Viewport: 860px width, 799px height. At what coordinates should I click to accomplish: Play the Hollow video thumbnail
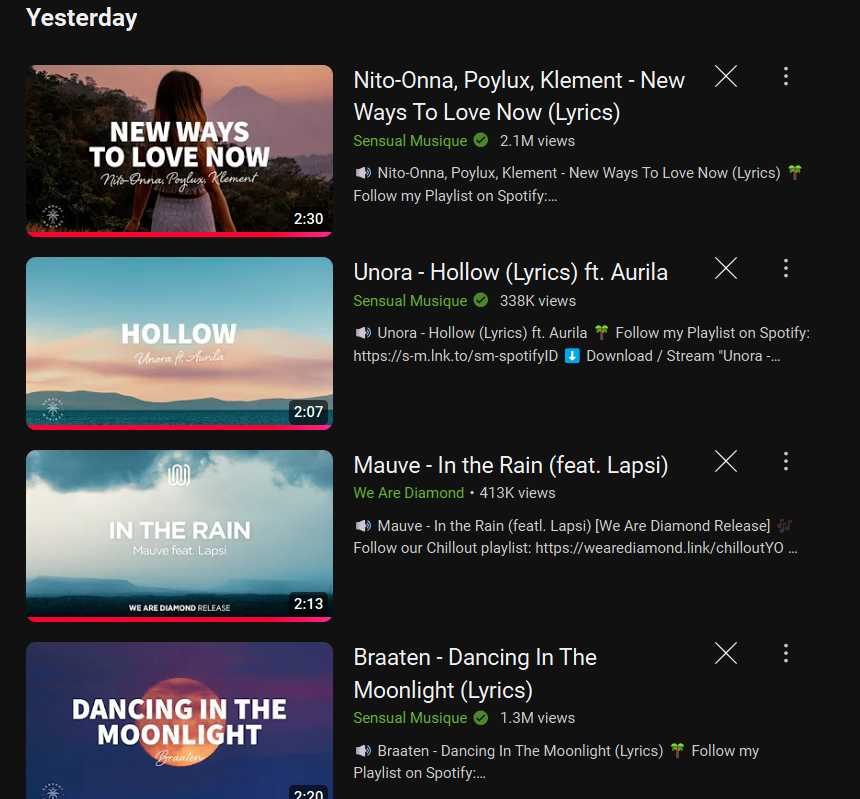179,343
